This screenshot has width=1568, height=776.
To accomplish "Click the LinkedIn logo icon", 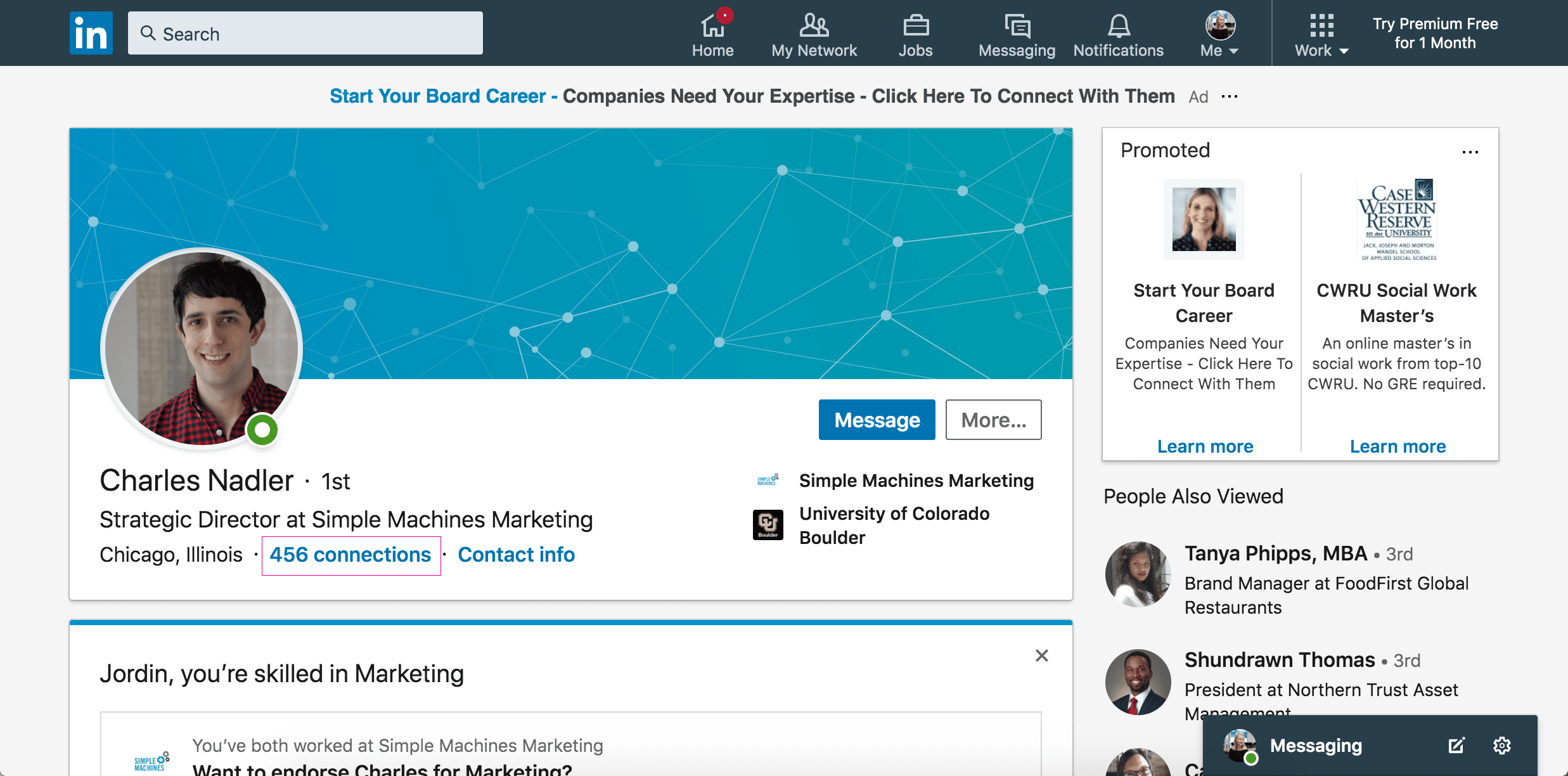I will pos(91,33).
